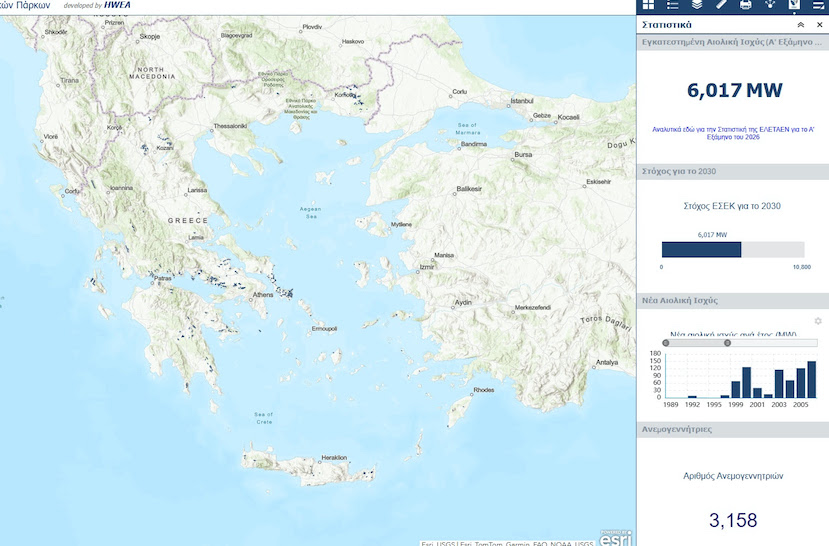The height and width of the screenshot is (546, 829).
Task: Click the Athens label on the map
Action: (263, 295)
